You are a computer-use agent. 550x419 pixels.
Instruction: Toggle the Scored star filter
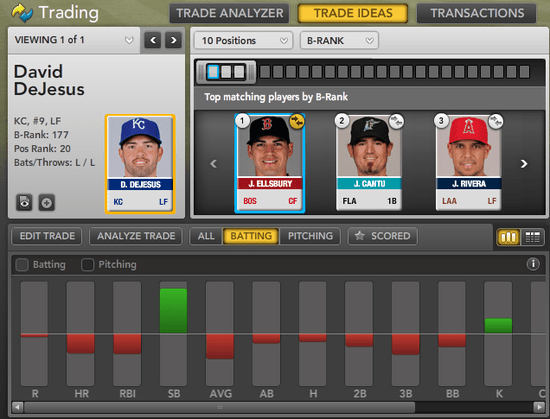(383, 236)
